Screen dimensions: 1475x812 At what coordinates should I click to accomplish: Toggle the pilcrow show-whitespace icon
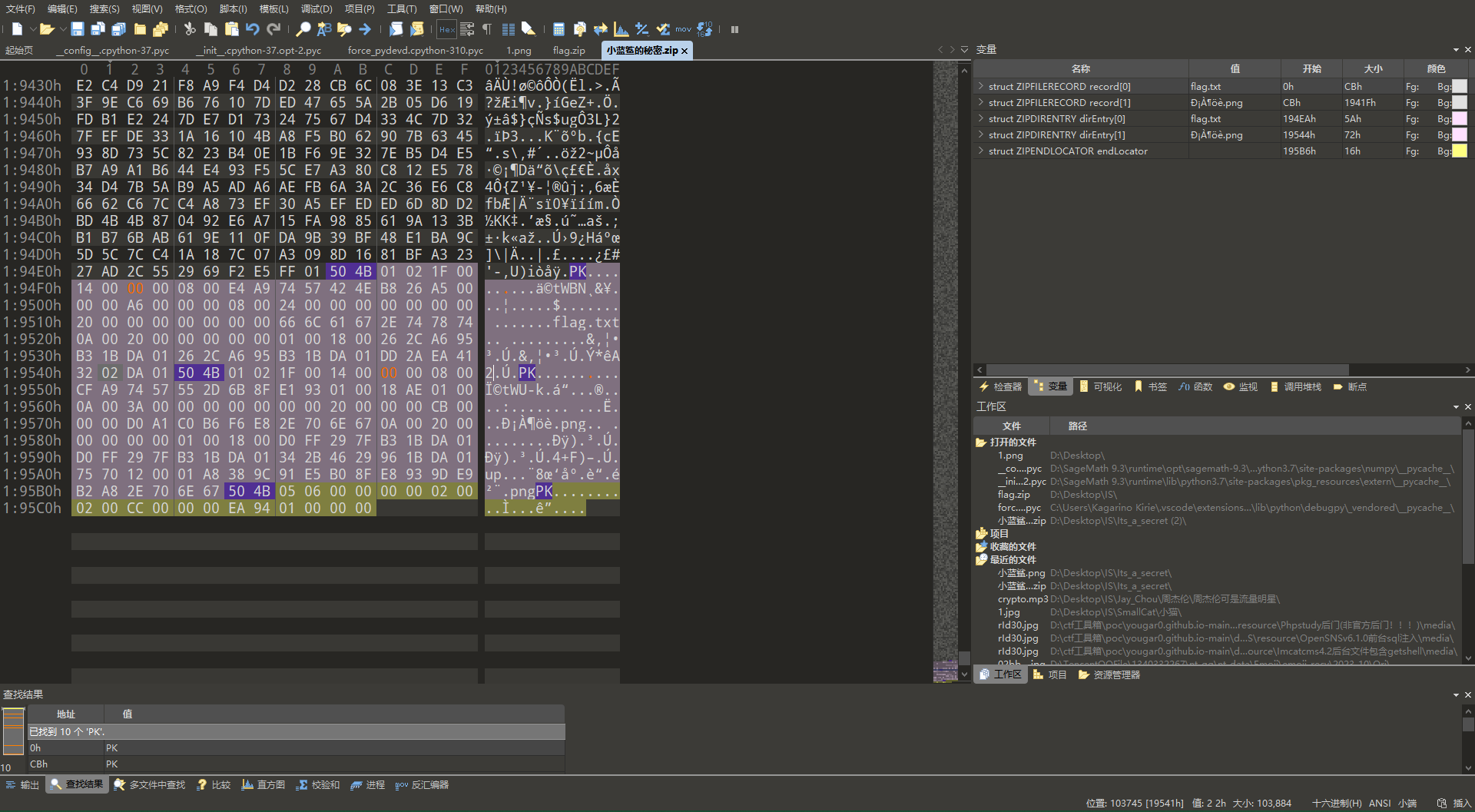pos(487,29)
